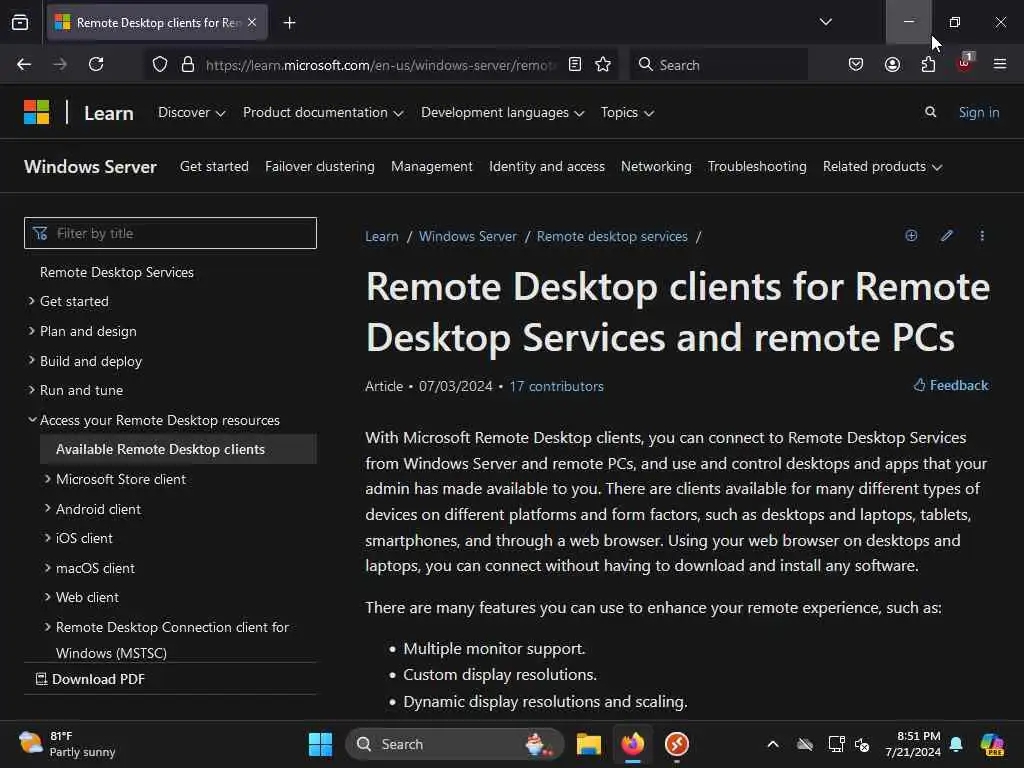The image size is (1024, 768).
Task: Open the tracking protection shield icon
Action: point(159,64)
